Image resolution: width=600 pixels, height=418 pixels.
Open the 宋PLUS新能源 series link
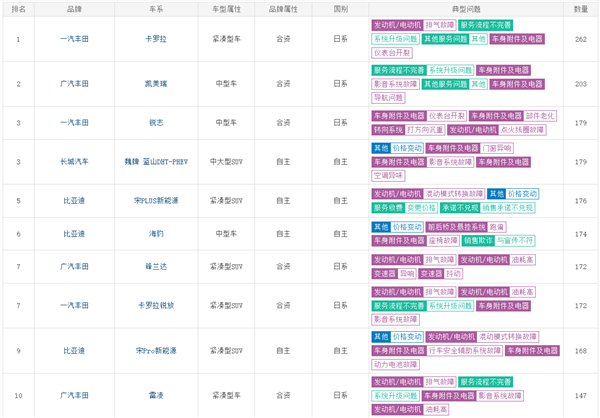pos(156,201)
